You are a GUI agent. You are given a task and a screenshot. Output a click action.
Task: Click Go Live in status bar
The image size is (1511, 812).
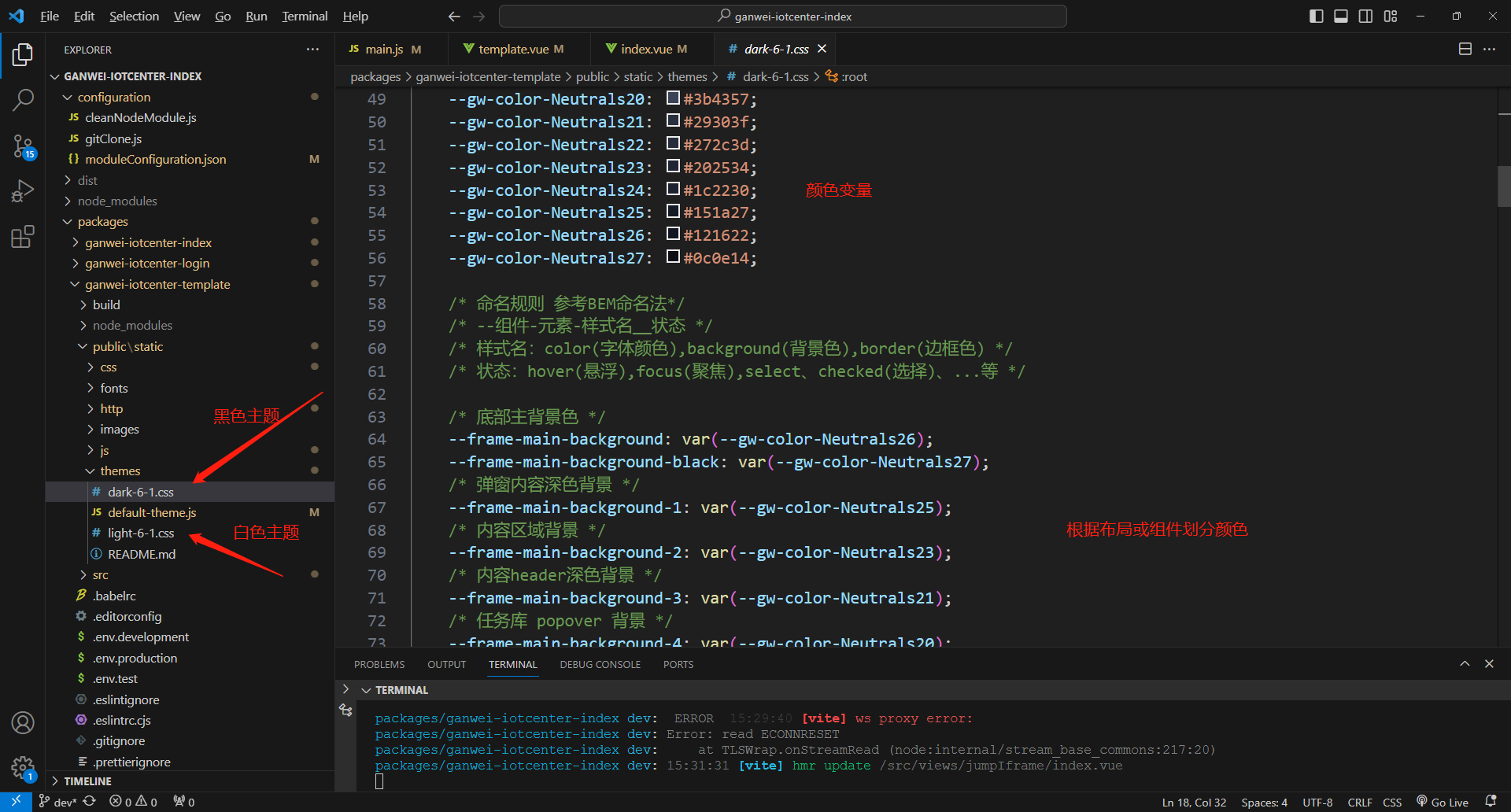(1443, 802)
